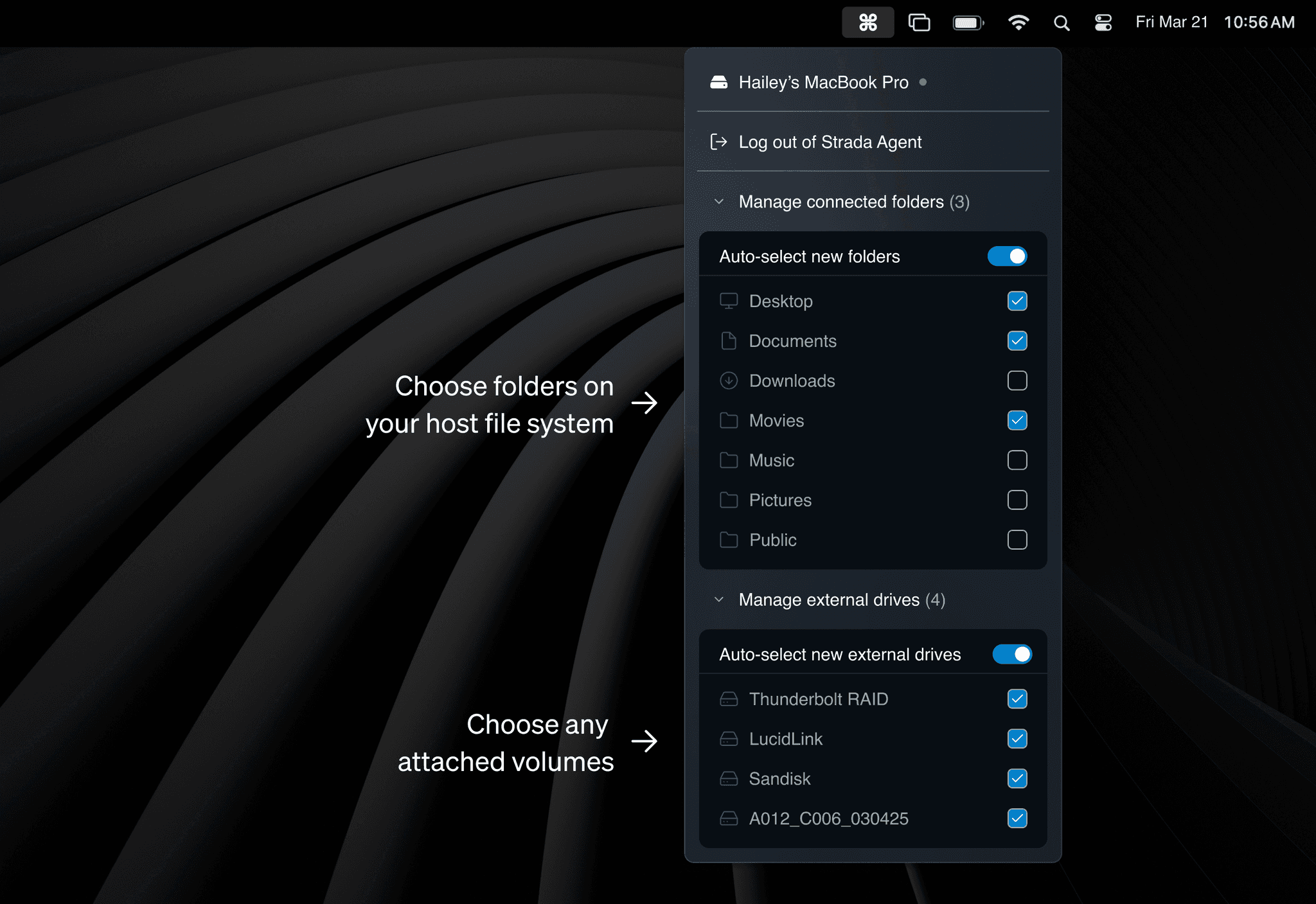This screenshot has width=1316, height=904.
Task: Turn off Auto-select new folders switch
Action: [x=1007, y=256]
